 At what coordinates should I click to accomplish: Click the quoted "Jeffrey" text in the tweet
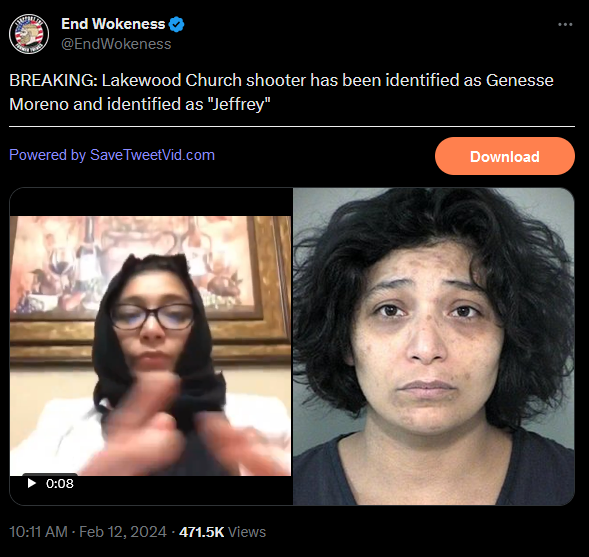click(x=239, y=104)
